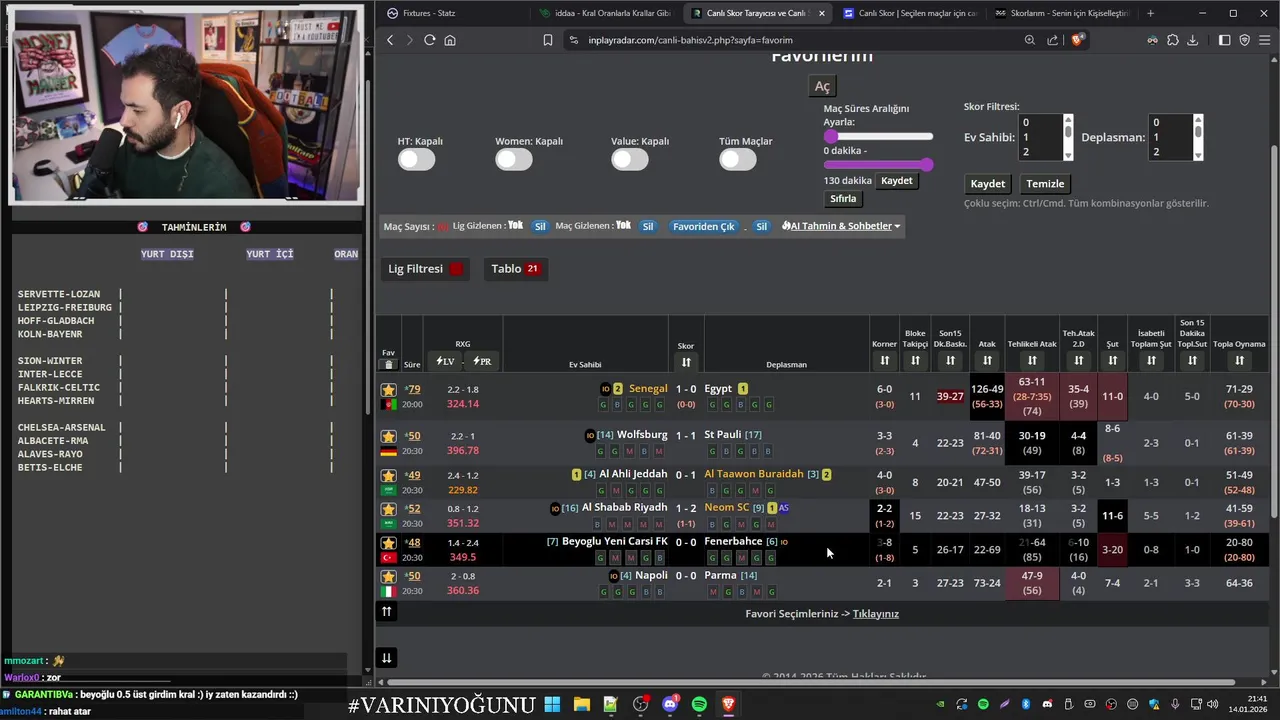
Task: Expand Tablo 21 panel
Action: coord(515,268)
